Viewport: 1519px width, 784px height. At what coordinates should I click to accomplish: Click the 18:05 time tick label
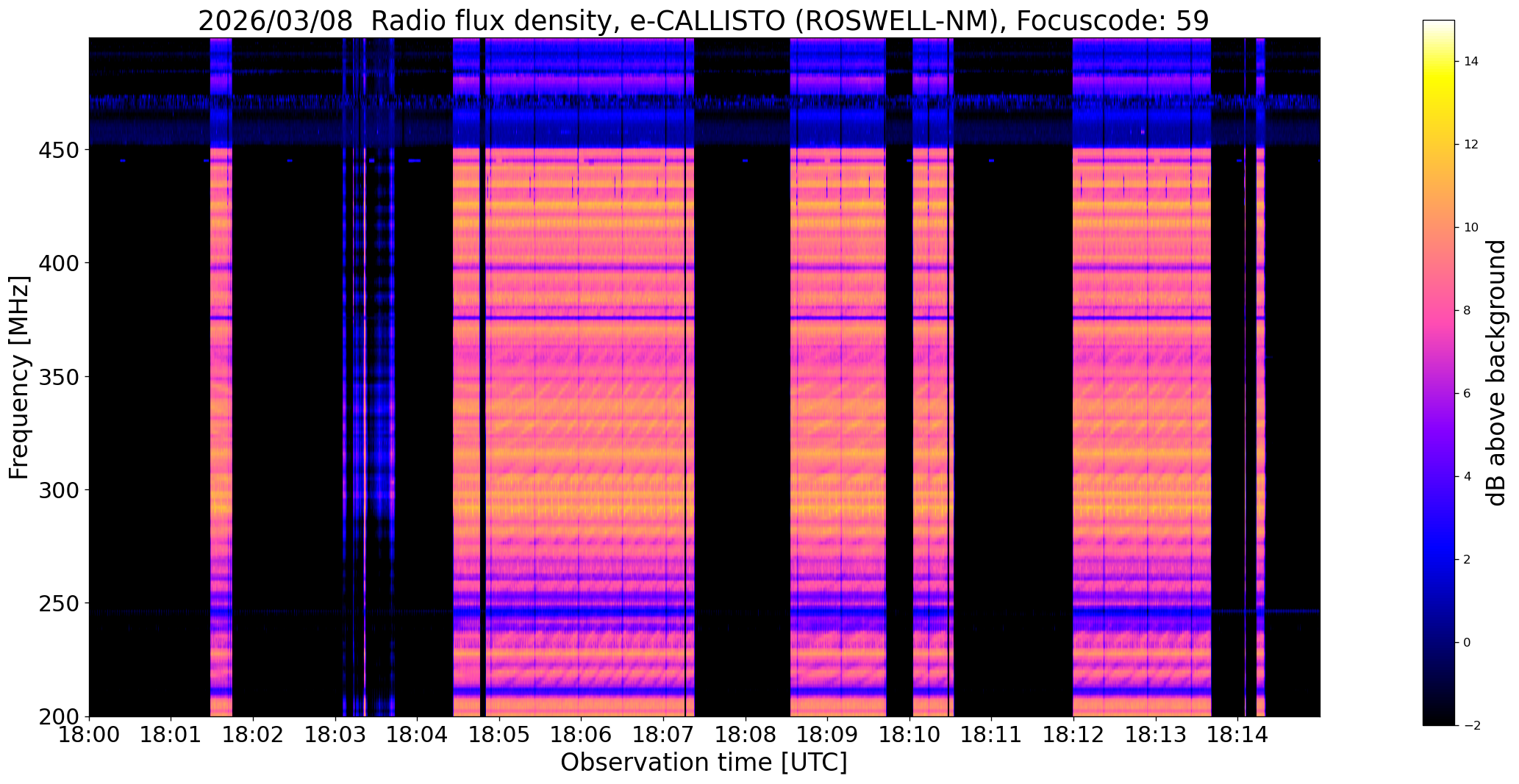tap(499, 735)
